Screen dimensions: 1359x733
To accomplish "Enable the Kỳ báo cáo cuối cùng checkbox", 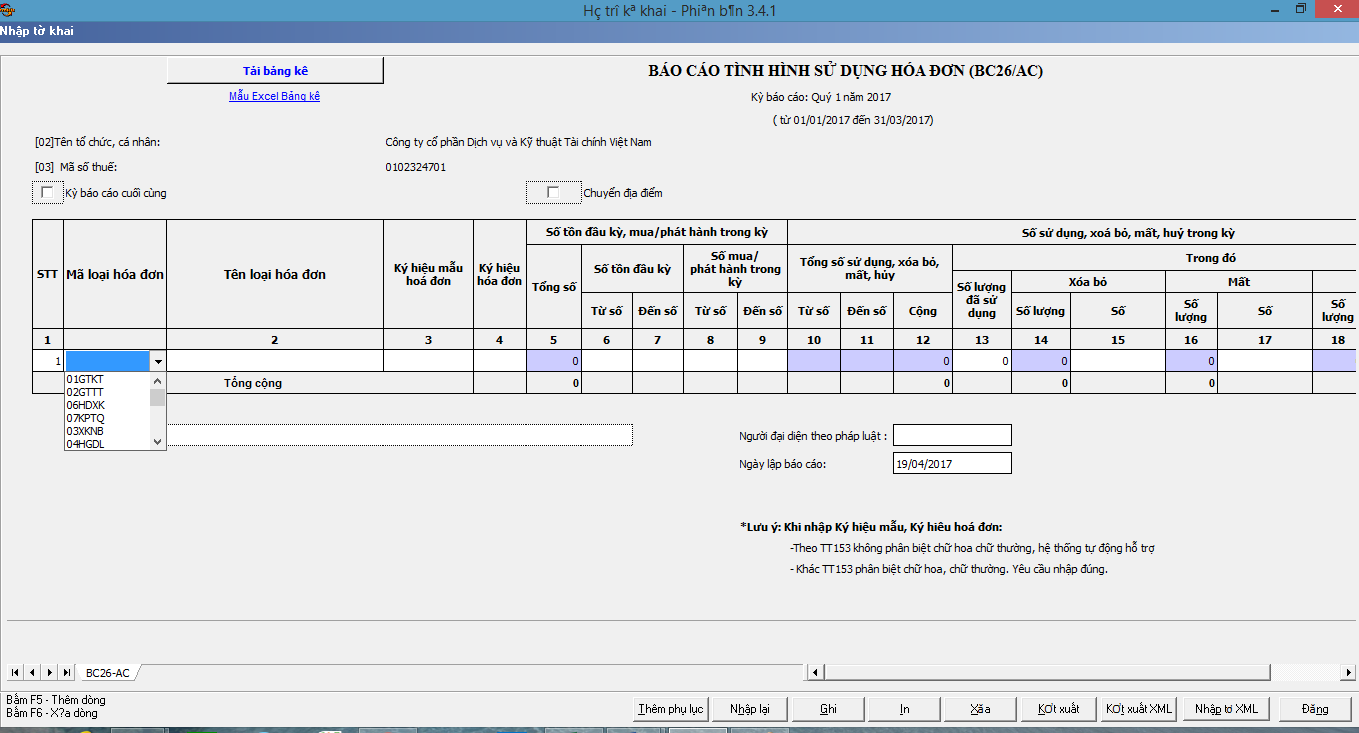I will (47, 193).
